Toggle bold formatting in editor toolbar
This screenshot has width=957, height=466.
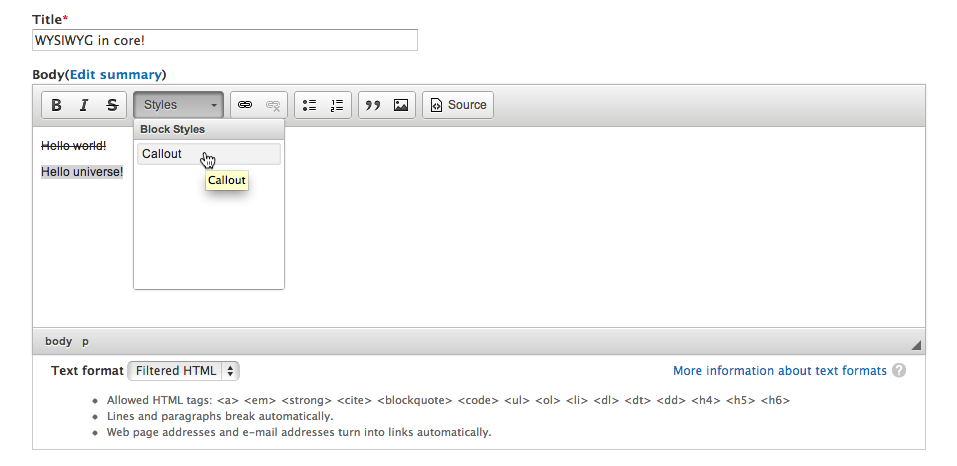(x=56, y=105)
